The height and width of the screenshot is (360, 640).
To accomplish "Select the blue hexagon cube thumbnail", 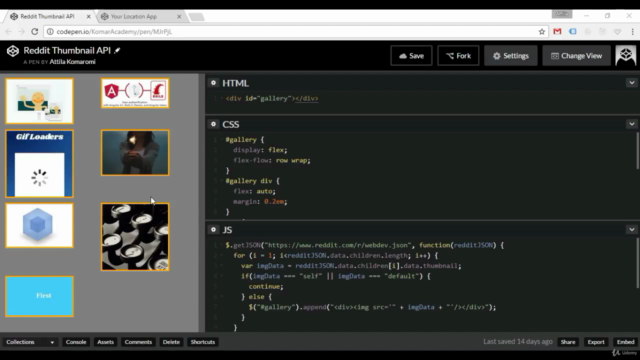I will point(40,226).
